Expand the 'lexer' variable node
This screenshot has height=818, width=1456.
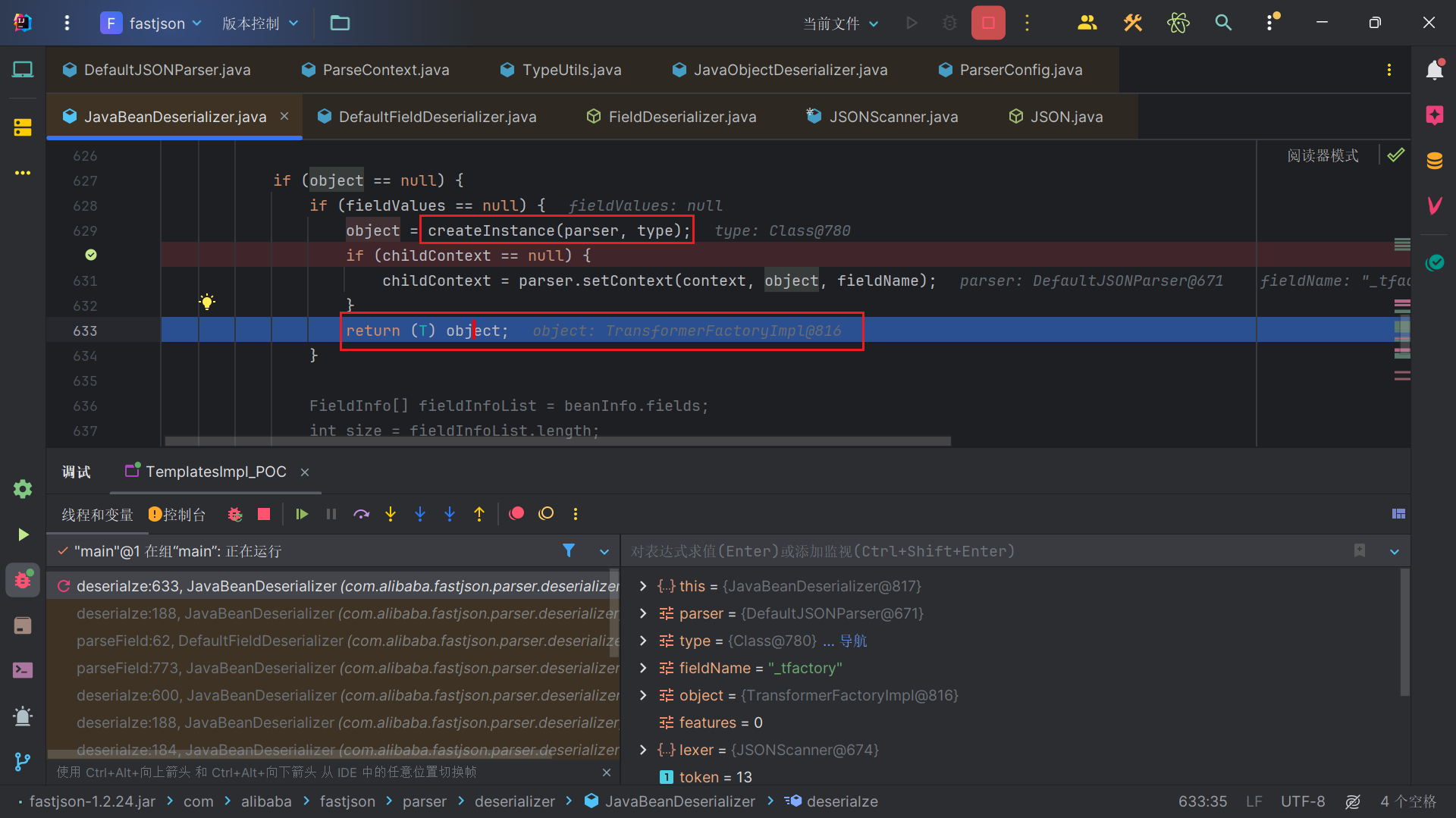(643, 750)
